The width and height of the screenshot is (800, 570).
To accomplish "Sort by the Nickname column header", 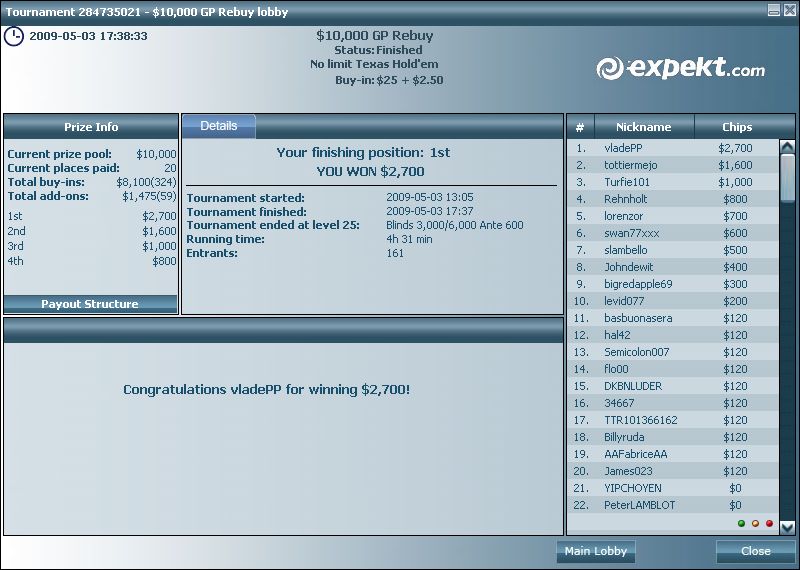I will click(644, 127).
